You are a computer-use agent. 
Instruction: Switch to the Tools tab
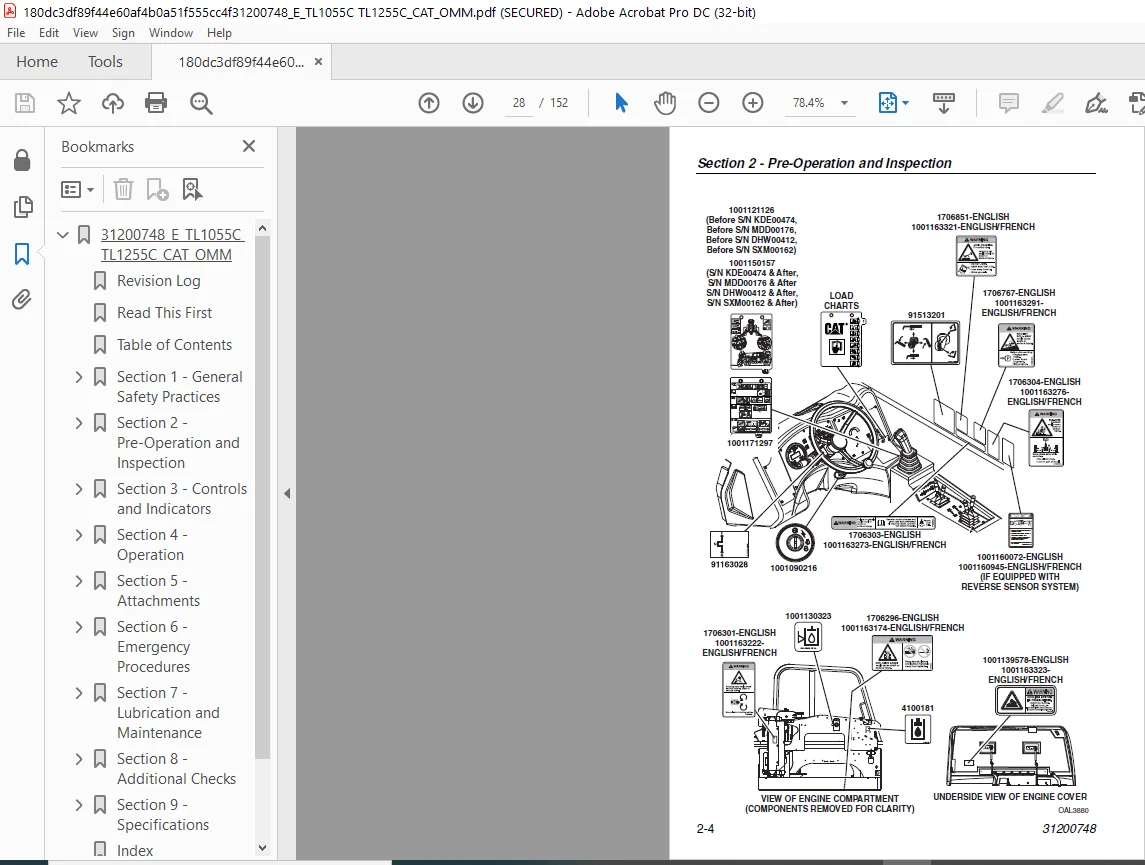[x=105, y=62]
